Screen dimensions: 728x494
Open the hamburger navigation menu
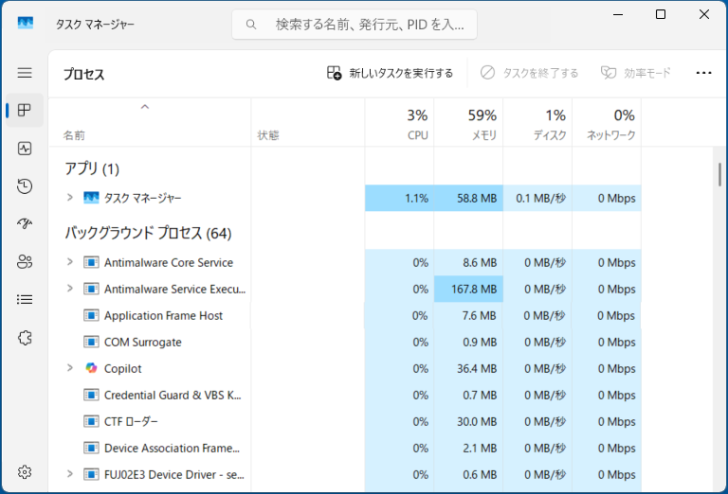[x=25, y=73]
